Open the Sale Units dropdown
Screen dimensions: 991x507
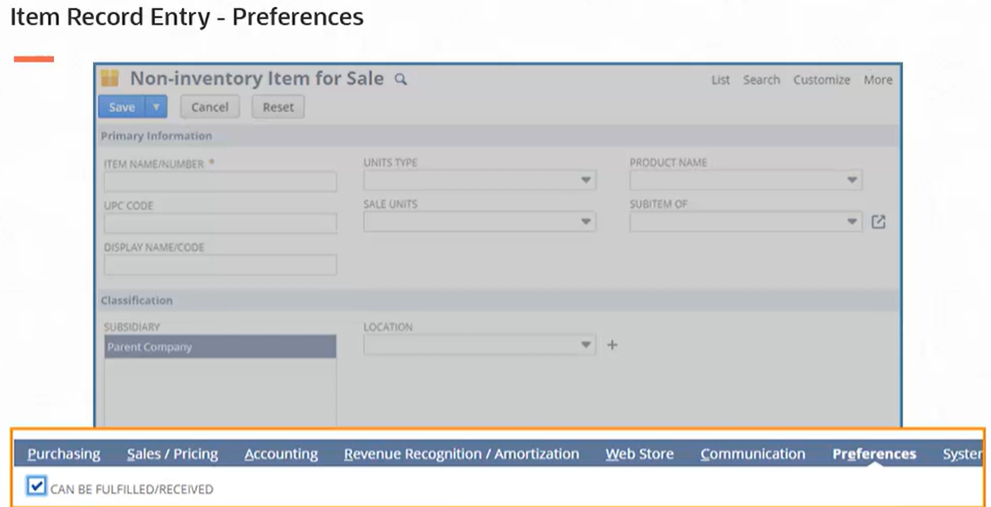tap(586, 223)
